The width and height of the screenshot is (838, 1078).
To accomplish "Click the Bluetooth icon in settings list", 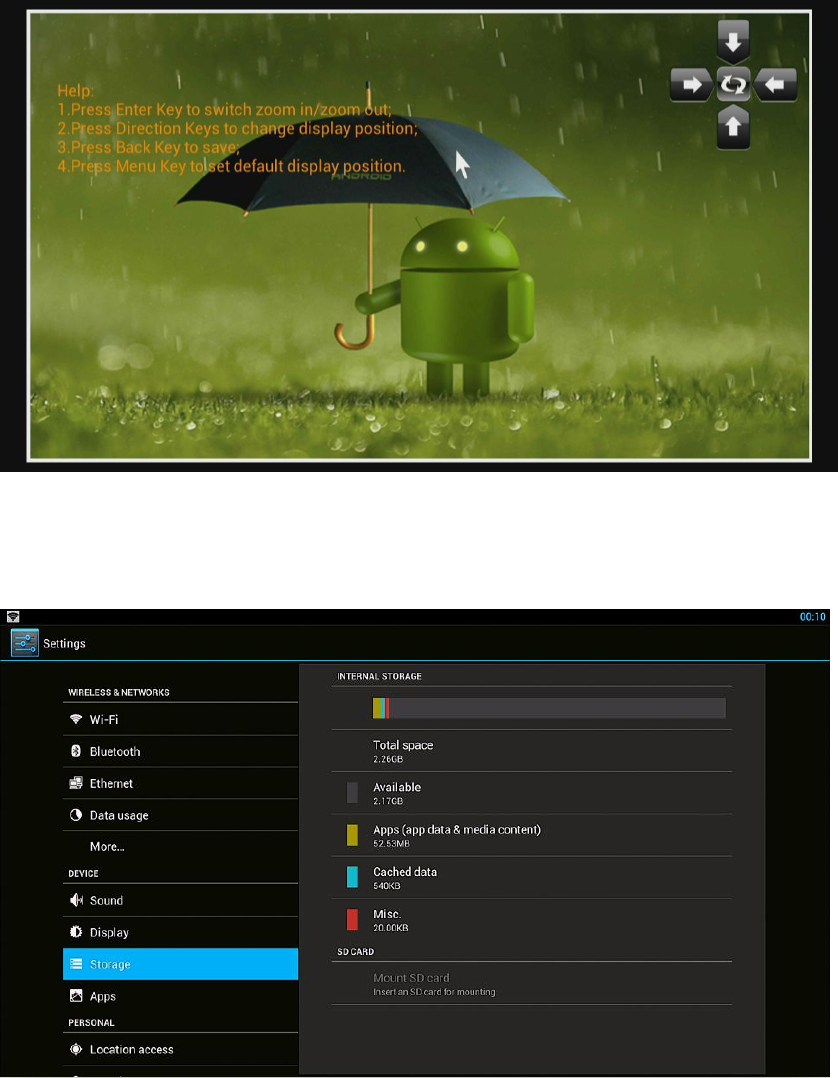I will pyautogui.click(x=76, y=751).
